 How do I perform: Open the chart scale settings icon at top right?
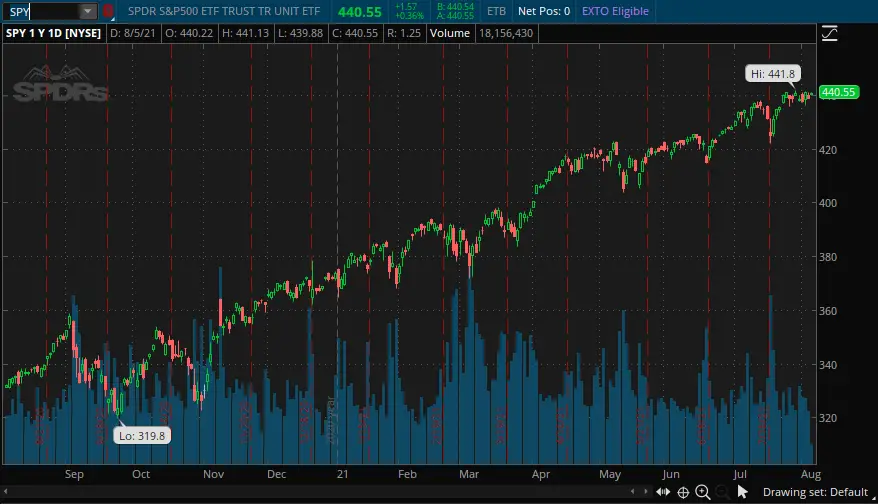tap(829, 34)
